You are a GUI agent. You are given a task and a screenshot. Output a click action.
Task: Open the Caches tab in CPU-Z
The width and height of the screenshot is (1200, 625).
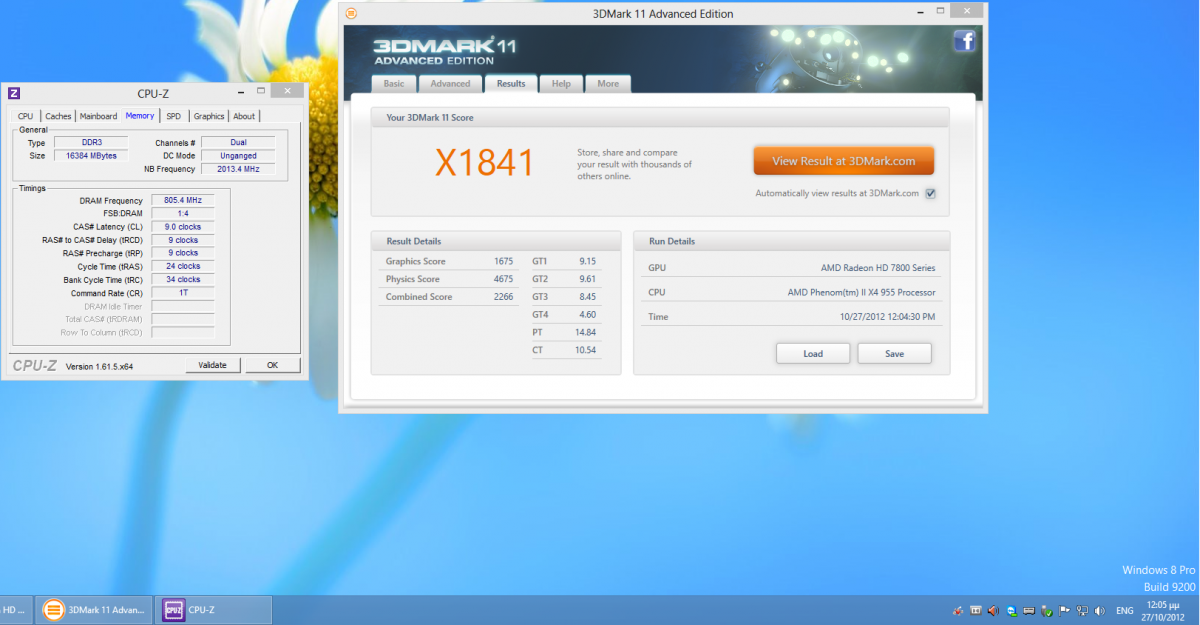point(58,116)
